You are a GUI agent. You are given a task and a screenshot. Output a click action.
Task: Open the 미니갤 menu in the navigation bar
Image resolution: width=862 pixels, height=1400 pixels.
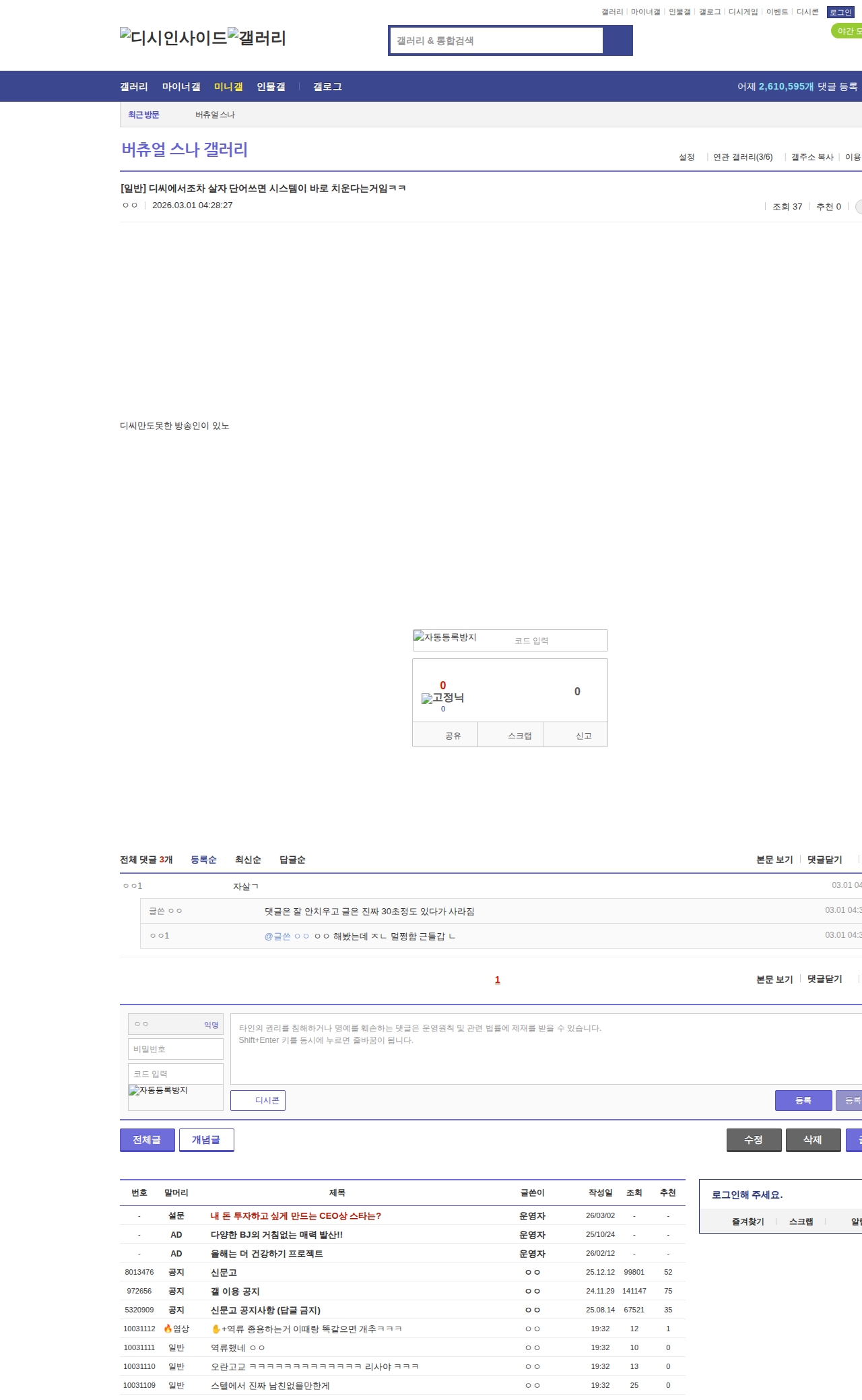click(x=228, y=86)
